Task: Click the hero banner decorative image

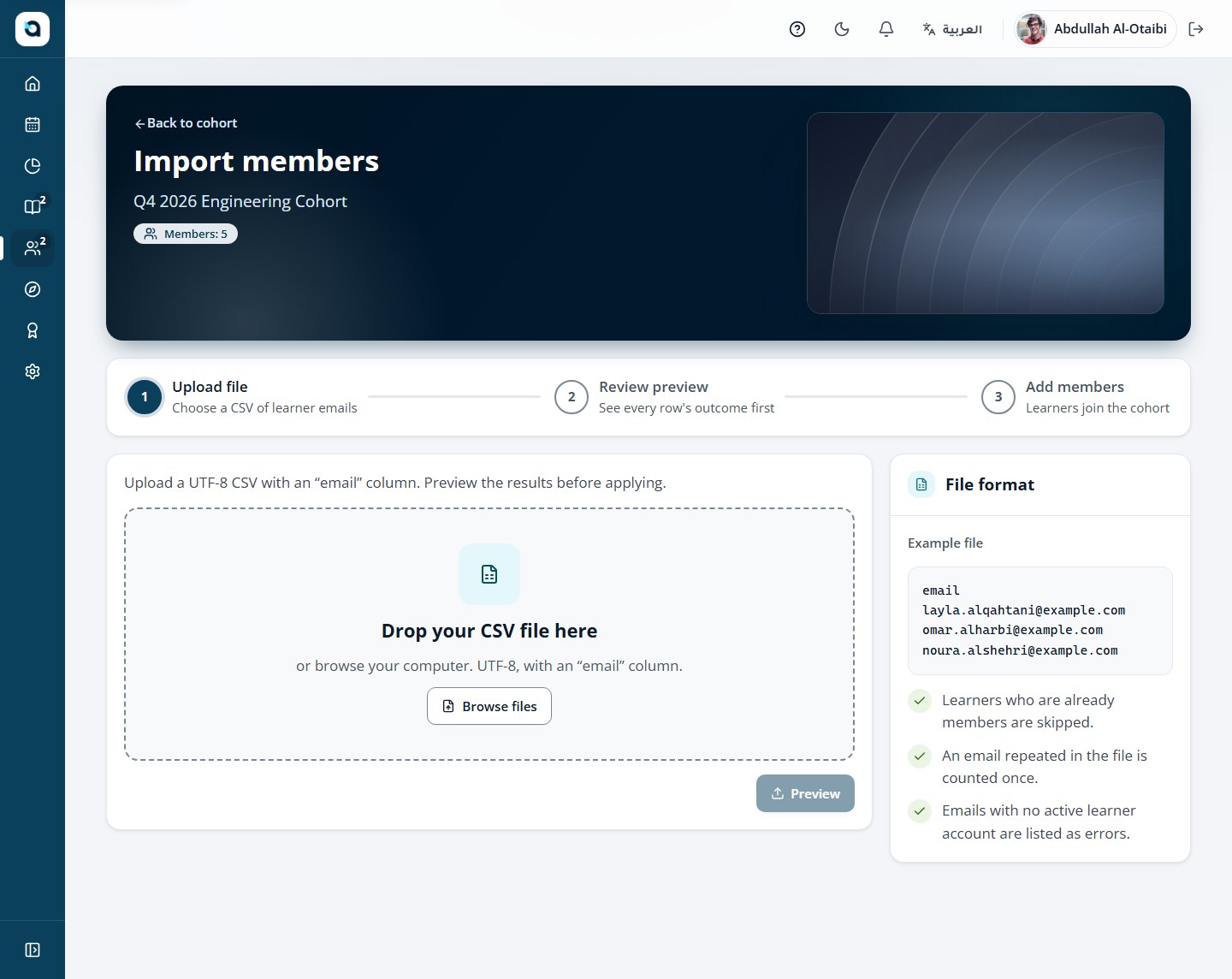Action: tap(986, 213)
